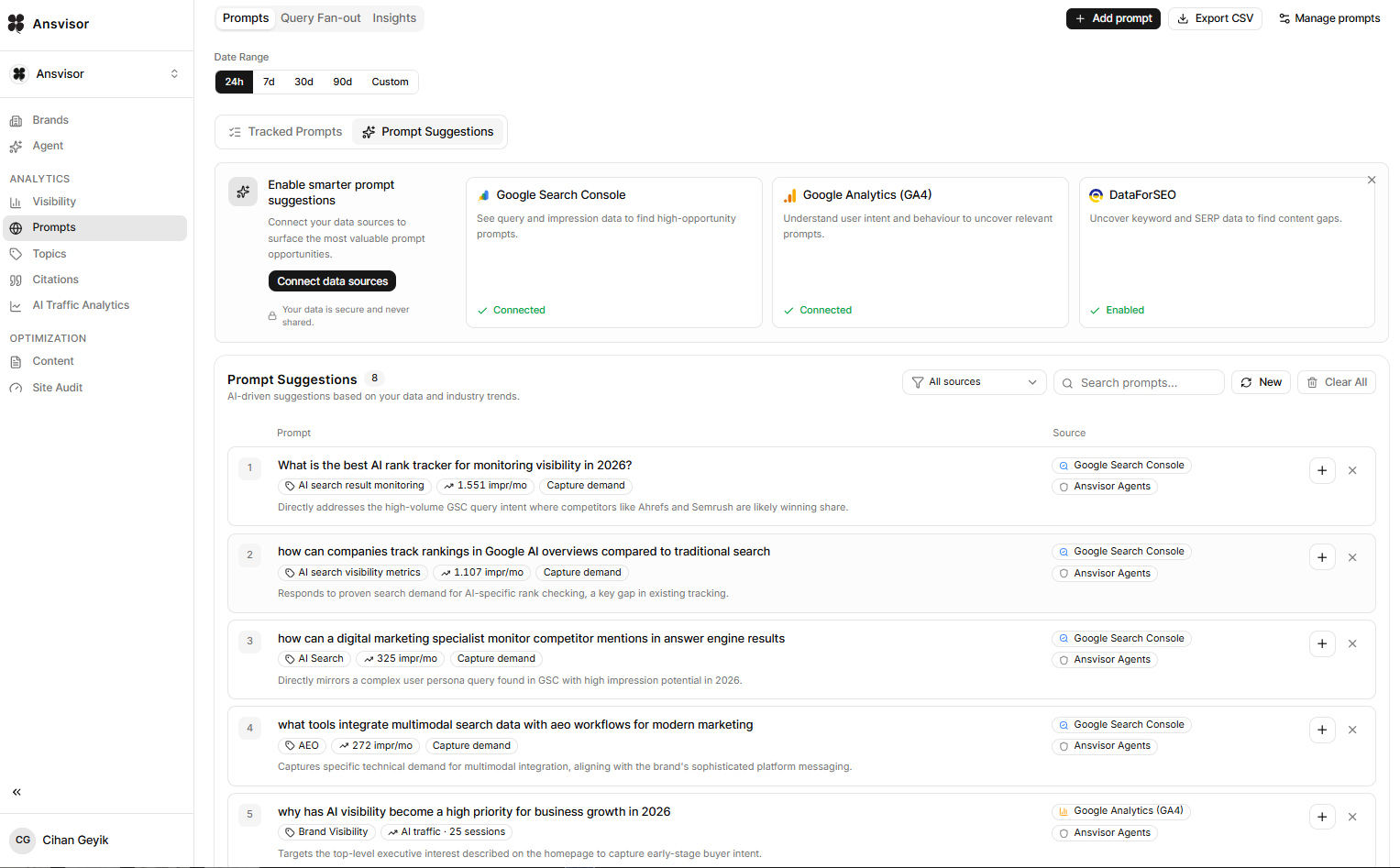Open Manage prompts
This screenshot has width=1400, height=868.
click(x=1329, y=18)
